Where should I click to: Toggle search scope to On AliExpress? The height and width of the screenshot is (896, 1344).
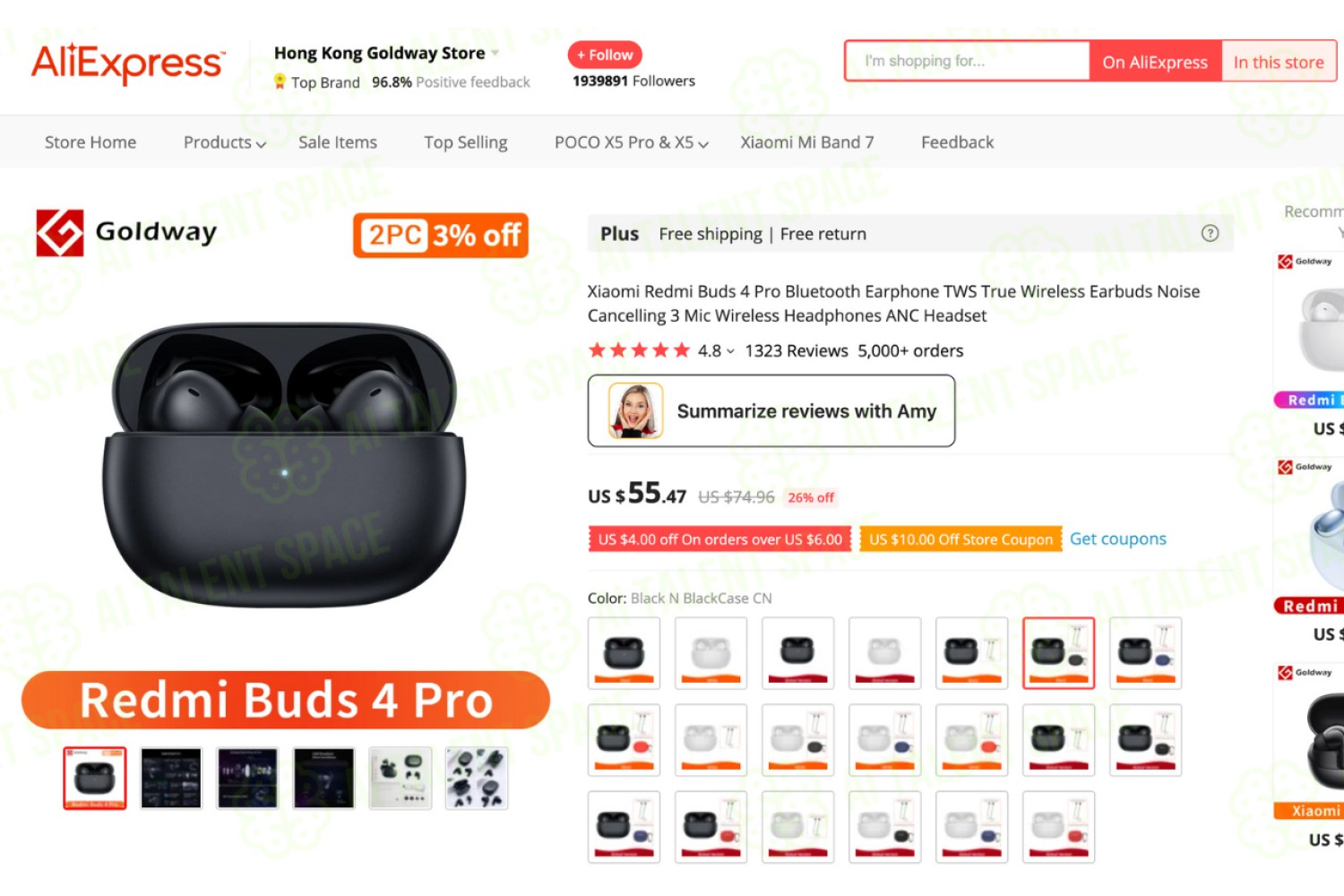point(1155,62)
